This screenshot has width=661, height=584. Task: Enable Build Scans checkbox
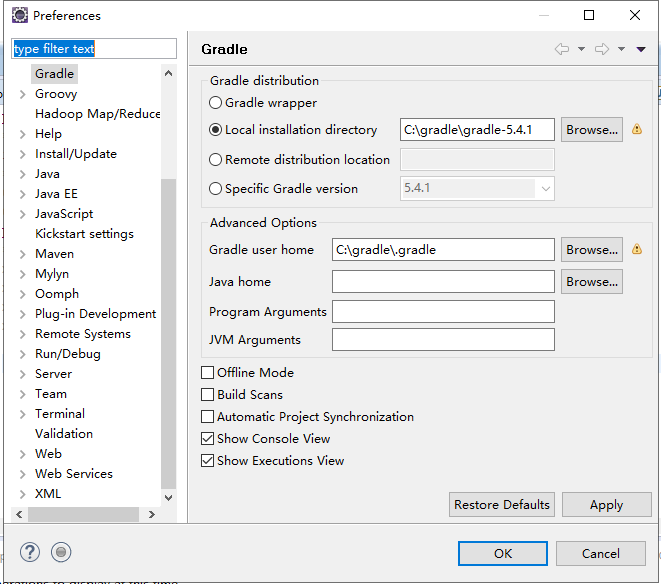pyautogui.click(x=207, y=394)
